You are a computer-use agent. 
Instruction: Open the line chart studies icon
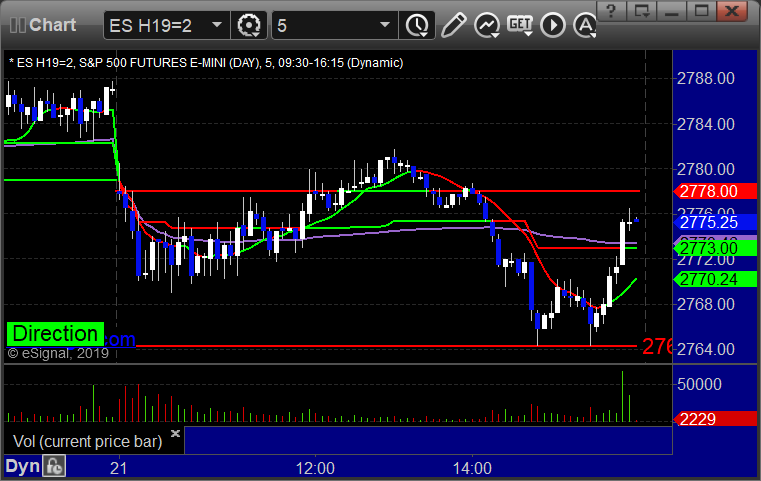pos(487,25)
